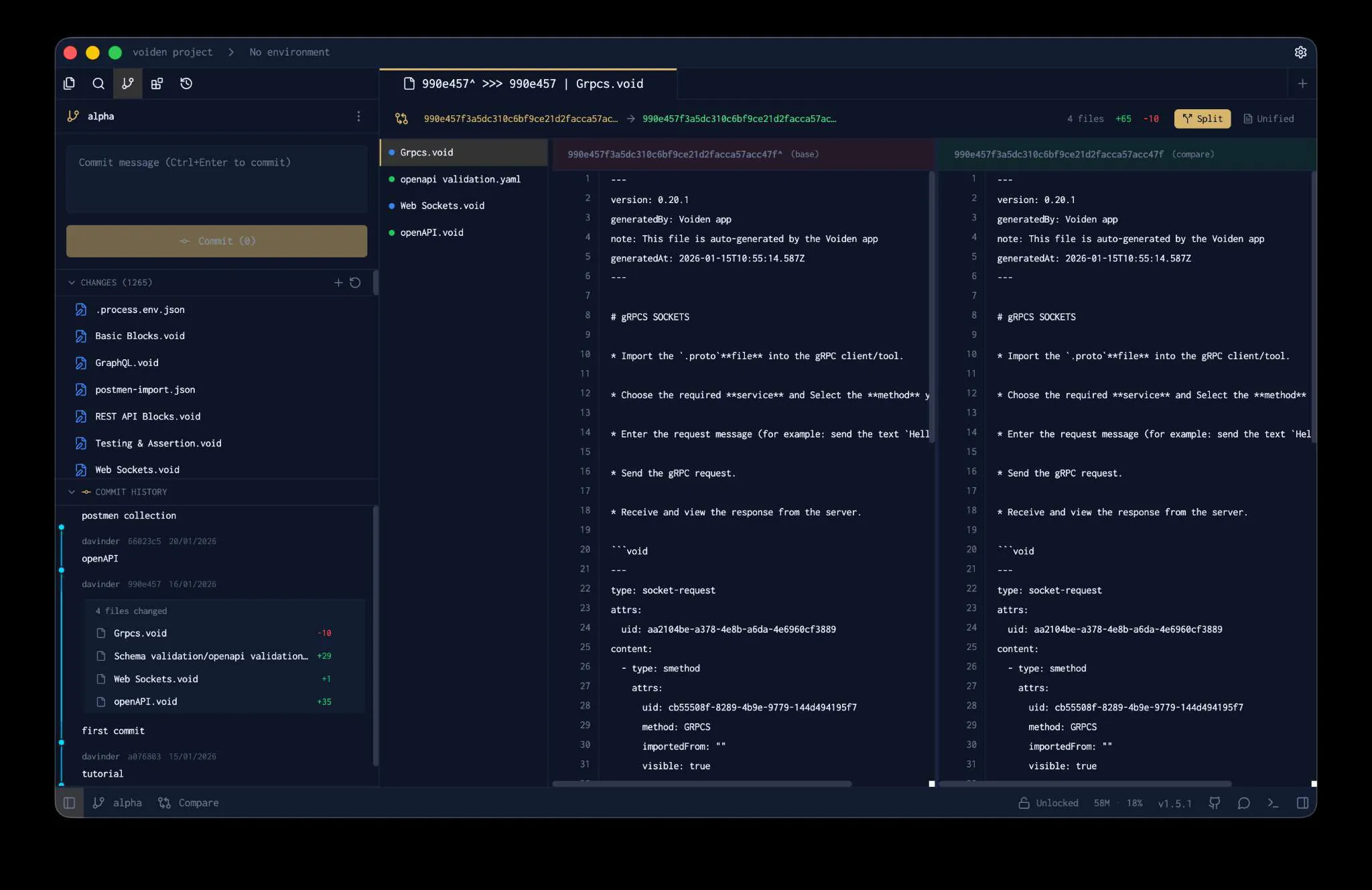
Task: Open settings gear in title bar
Action: [1300, 52]
